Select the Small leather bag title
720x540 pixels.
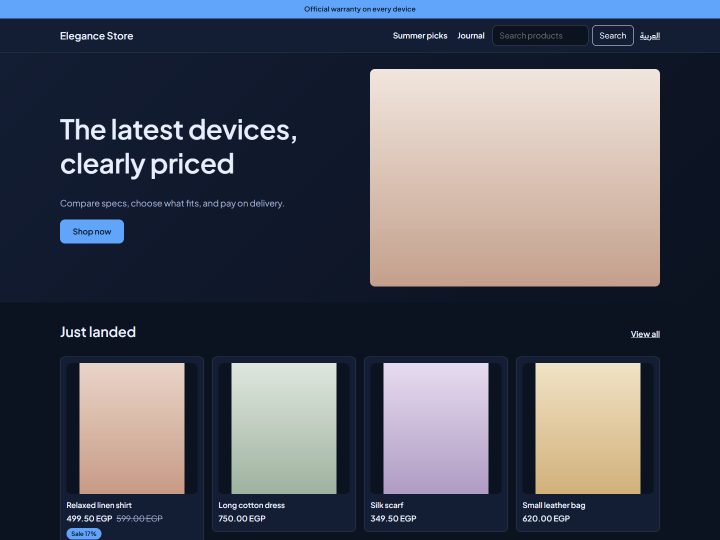(x=554, y=505)
